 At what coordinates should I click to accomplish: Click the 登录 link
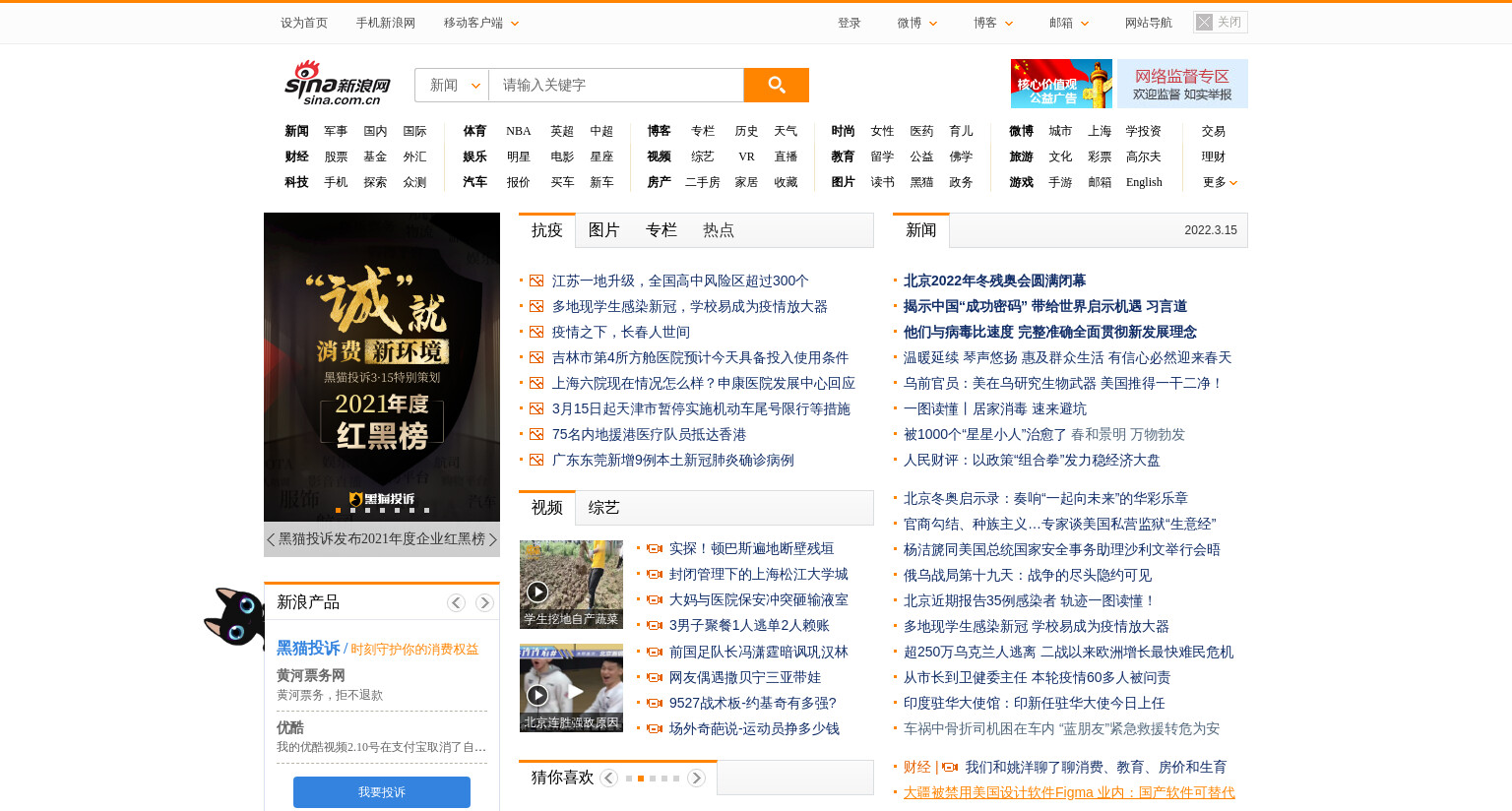tap(850, 23)
